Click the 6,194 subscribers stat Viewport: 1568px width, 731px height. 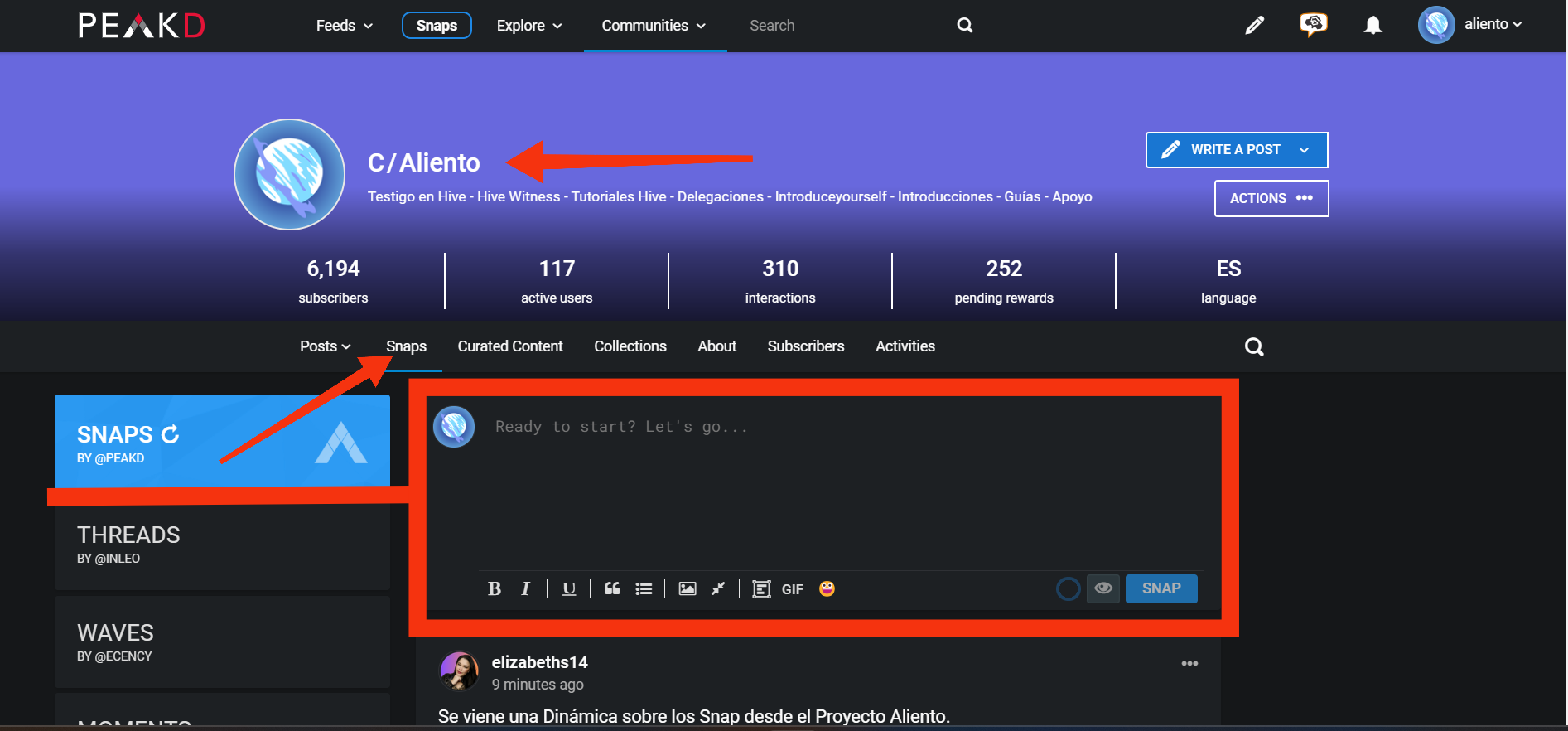click(333, 281)
